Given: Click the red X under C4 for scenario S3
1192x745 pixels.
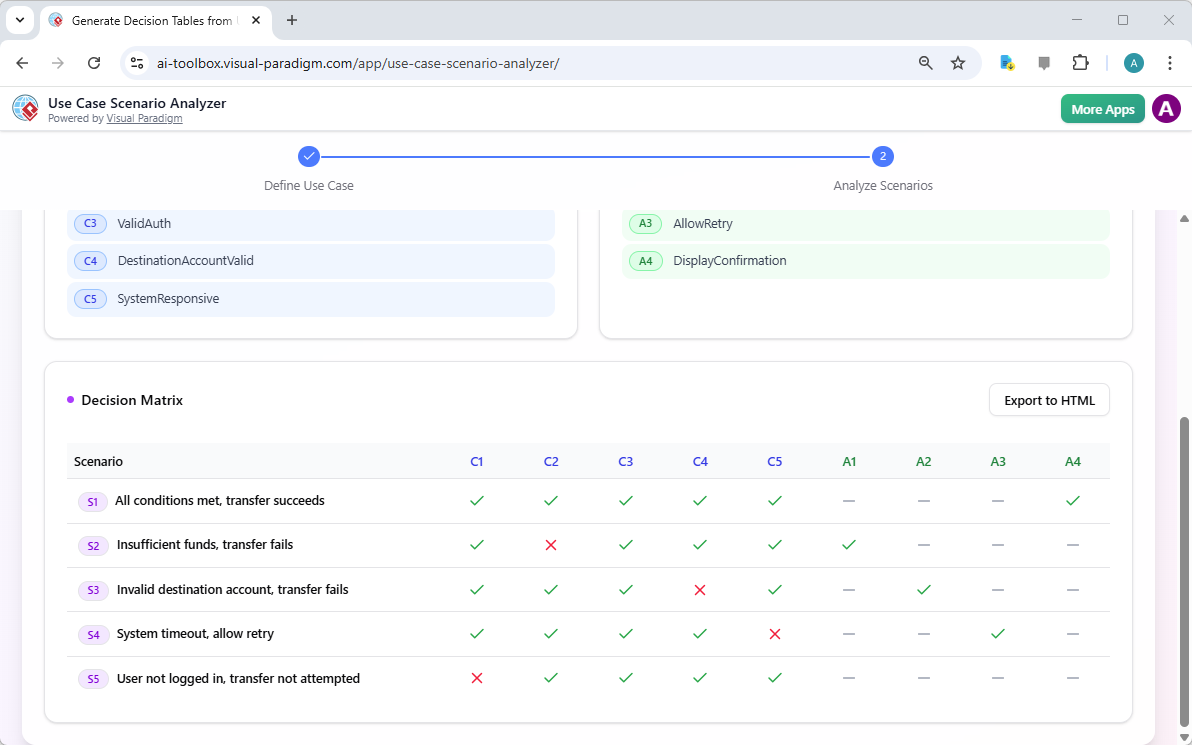Looking at the screenshot, I should coord(700,589).
